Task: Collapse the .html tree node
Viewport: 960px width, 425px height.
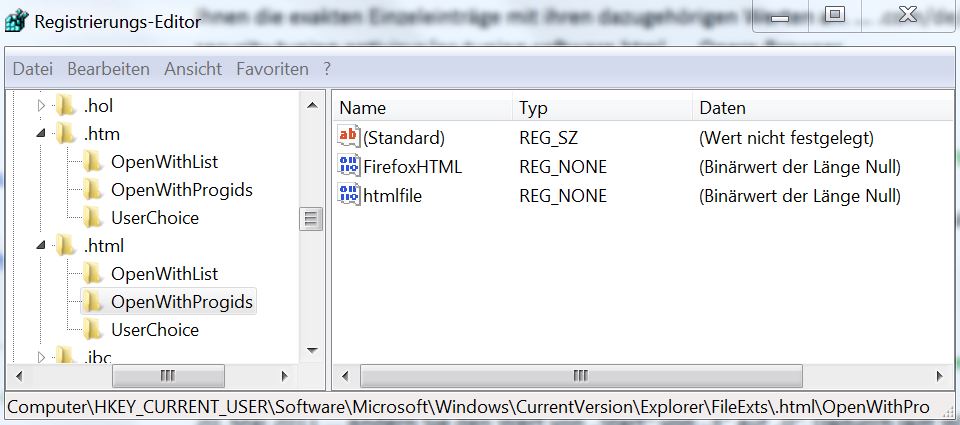Action: coord(41,245)
